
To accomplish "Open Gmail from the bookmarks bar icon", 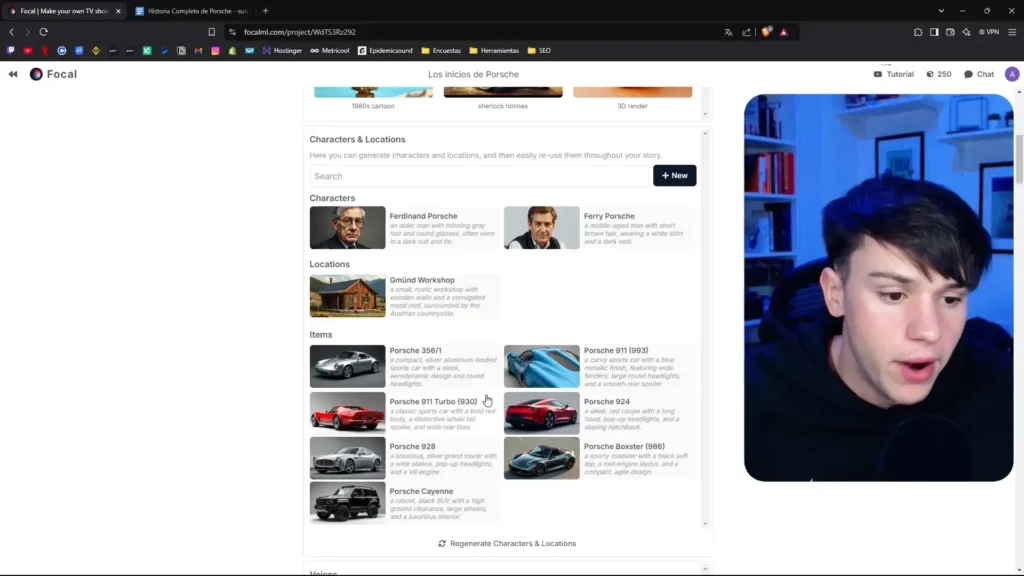I will 199,50.
